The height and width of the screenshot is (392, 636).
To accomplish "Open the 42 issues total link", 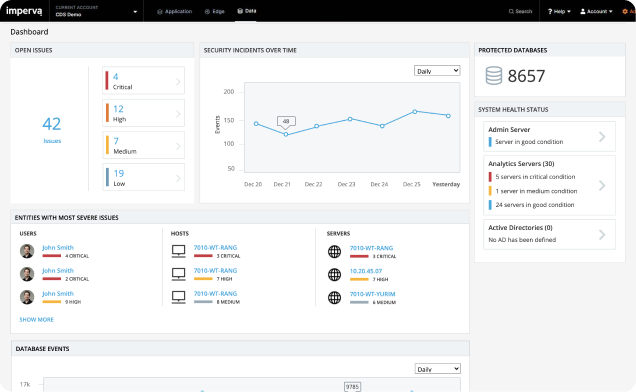I will [x=52, y=129].
